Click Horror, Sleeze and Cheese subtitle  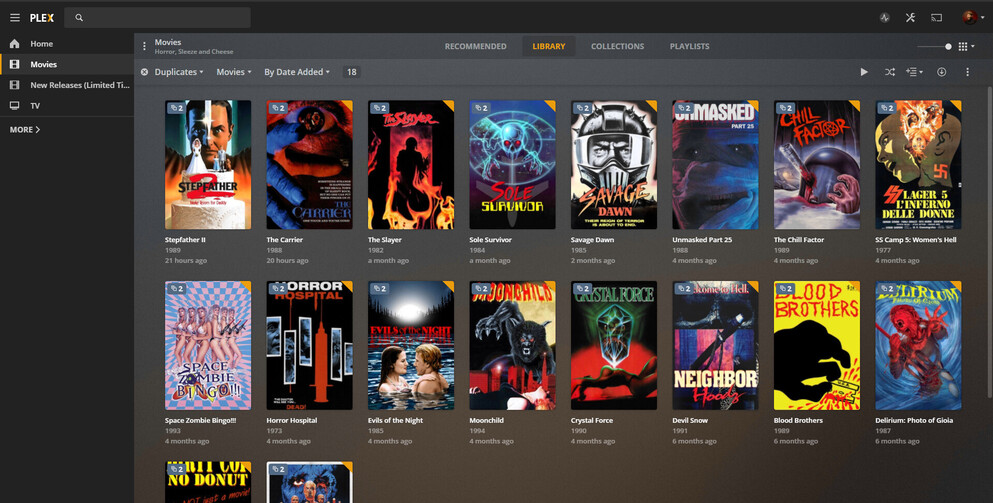[194, 52]
